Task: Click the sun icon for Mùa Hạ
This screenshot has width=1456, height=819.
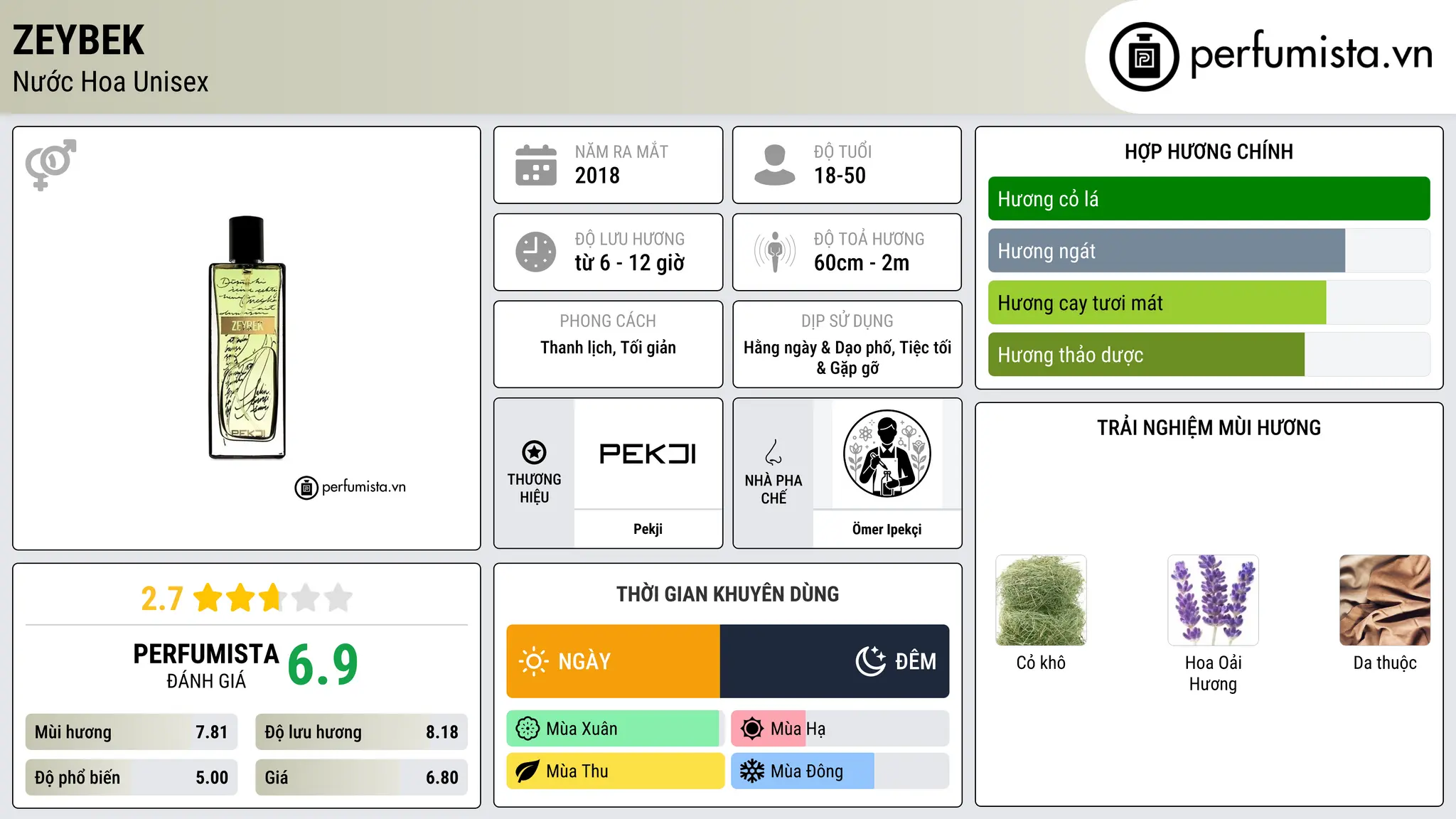Action: pos(752,729)
